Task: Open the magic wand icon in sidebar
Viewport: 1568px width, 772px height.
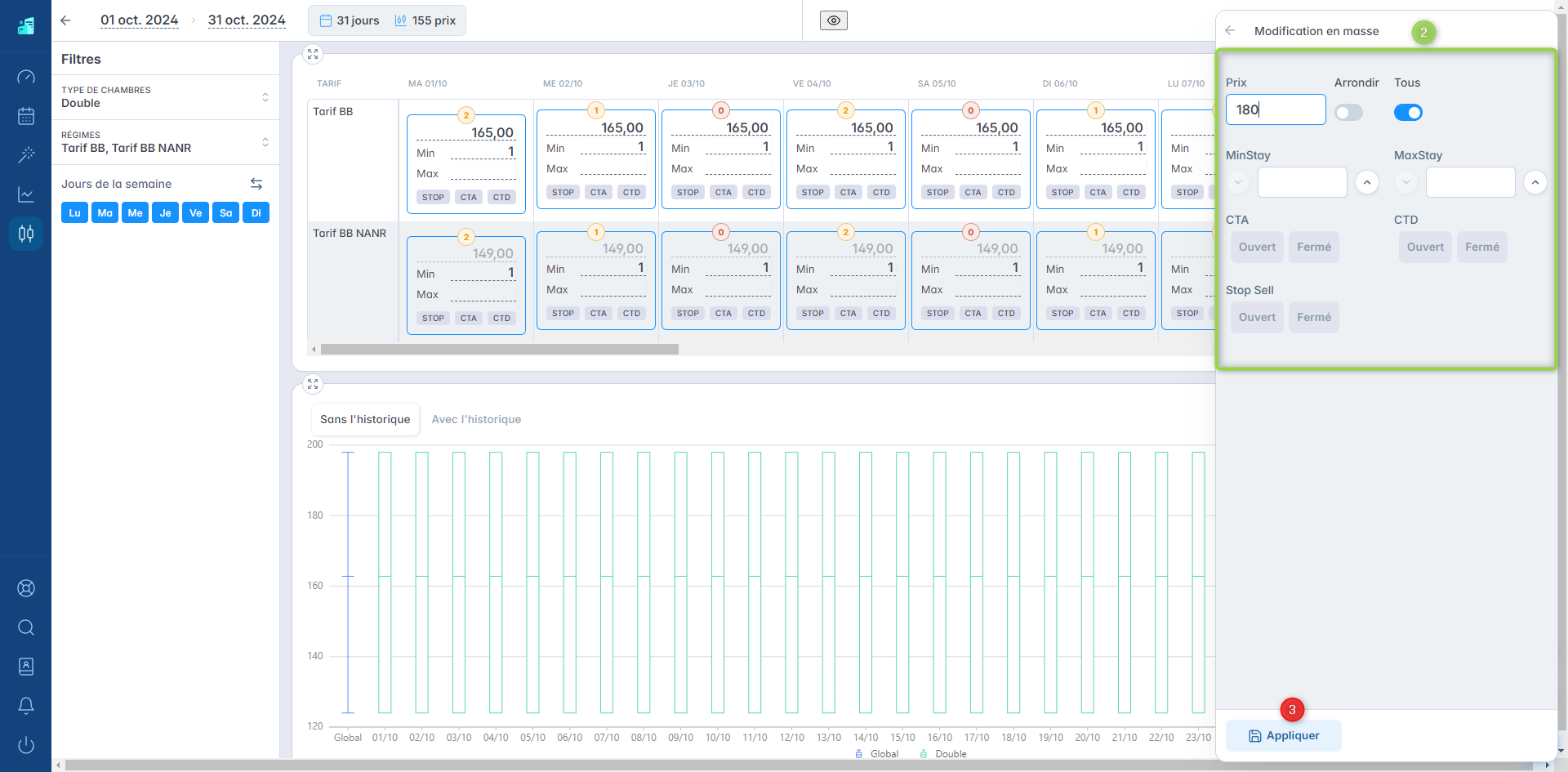Action: [26, 155]
